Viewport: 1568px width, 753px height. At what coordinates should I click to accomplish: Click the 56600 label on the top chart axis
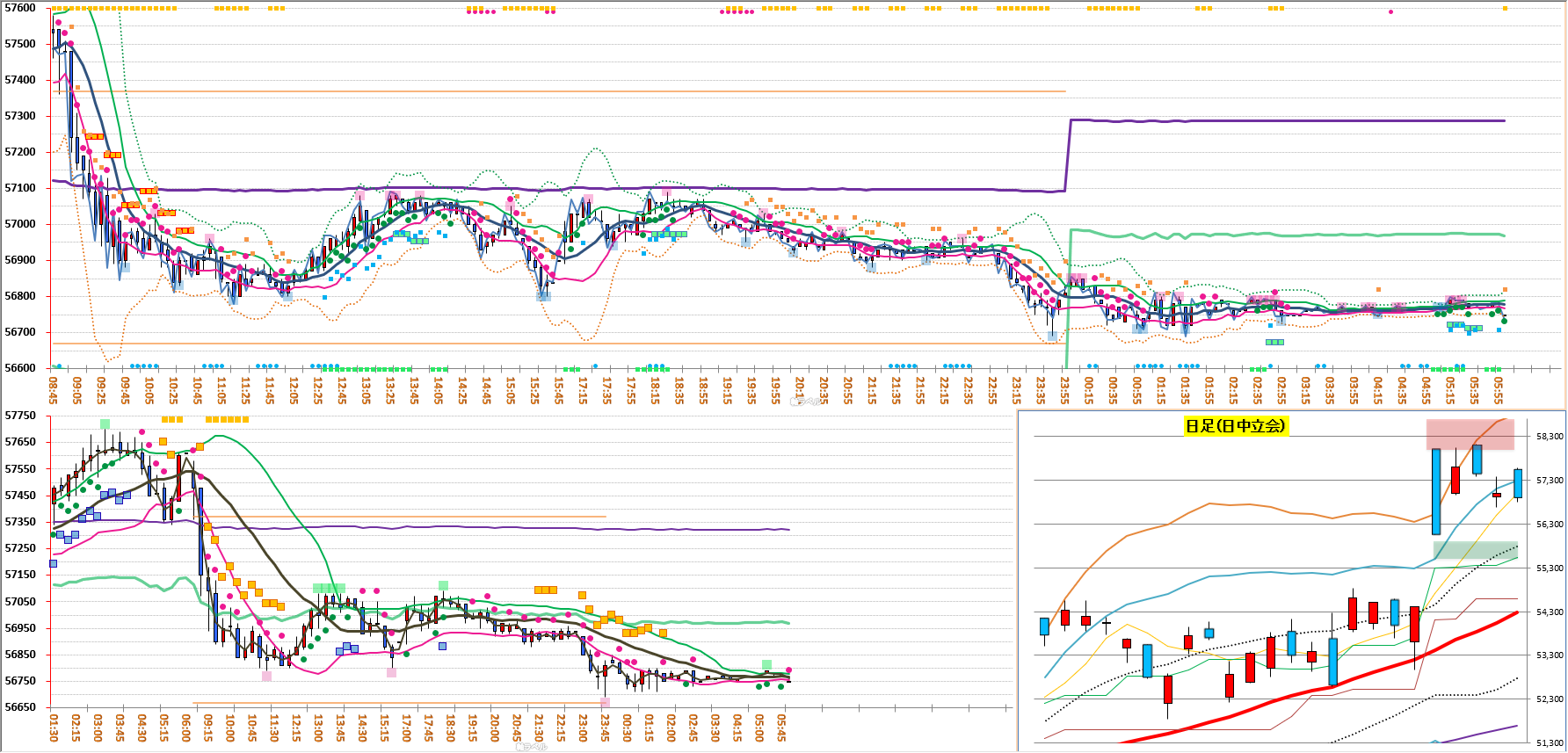pyautogui.click(x=20, y=368)
